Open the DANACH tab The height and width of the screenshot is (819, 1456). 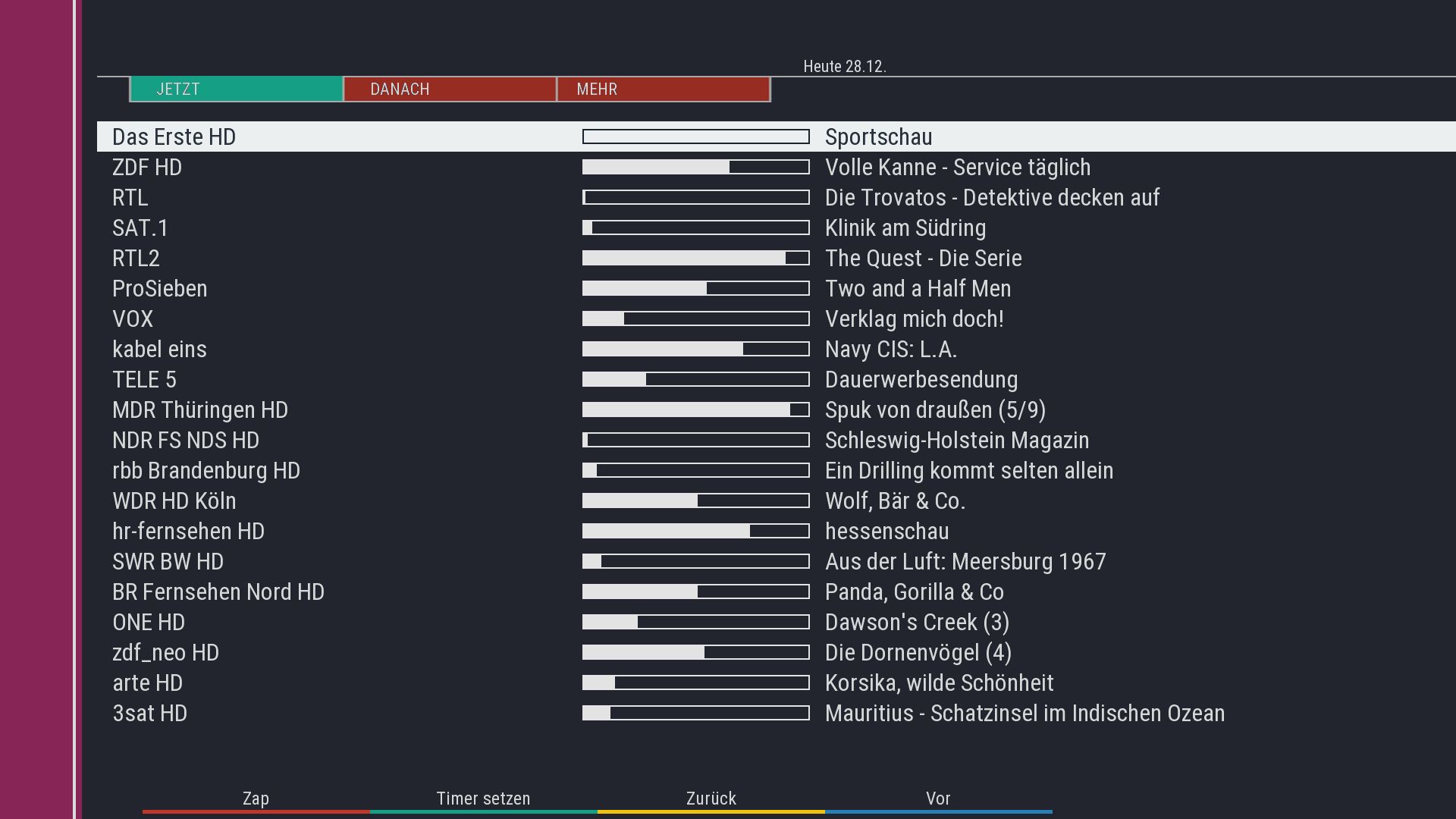(x=450, y=89)
